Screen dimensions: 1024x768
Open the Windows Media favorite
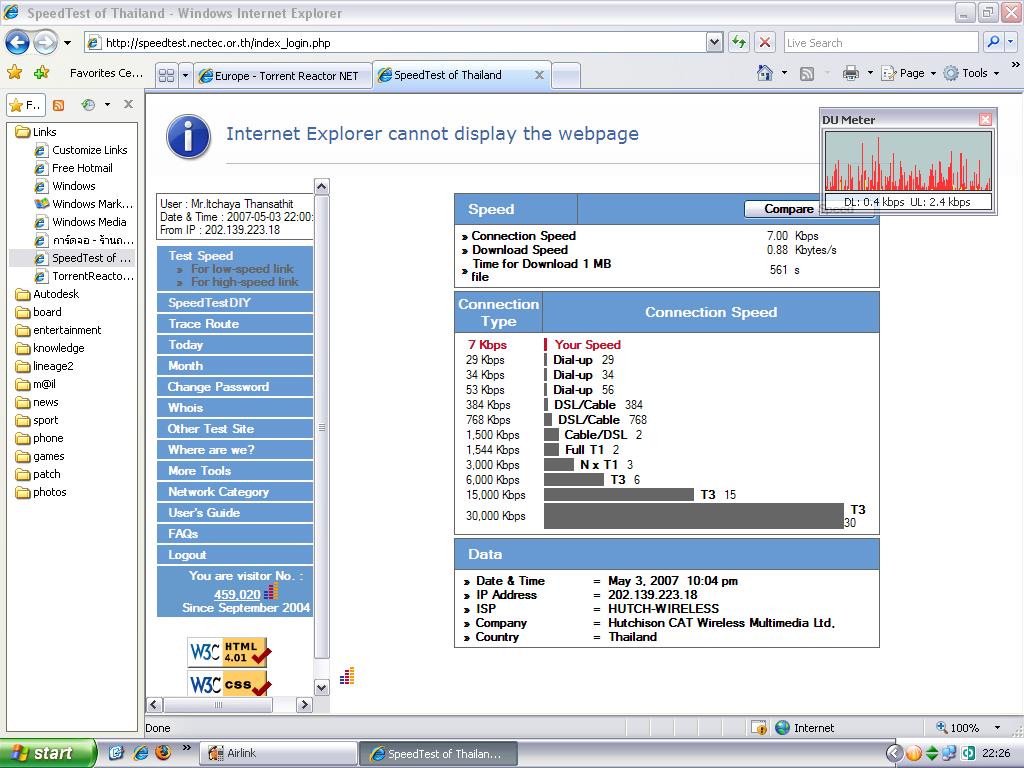point(80,222)
